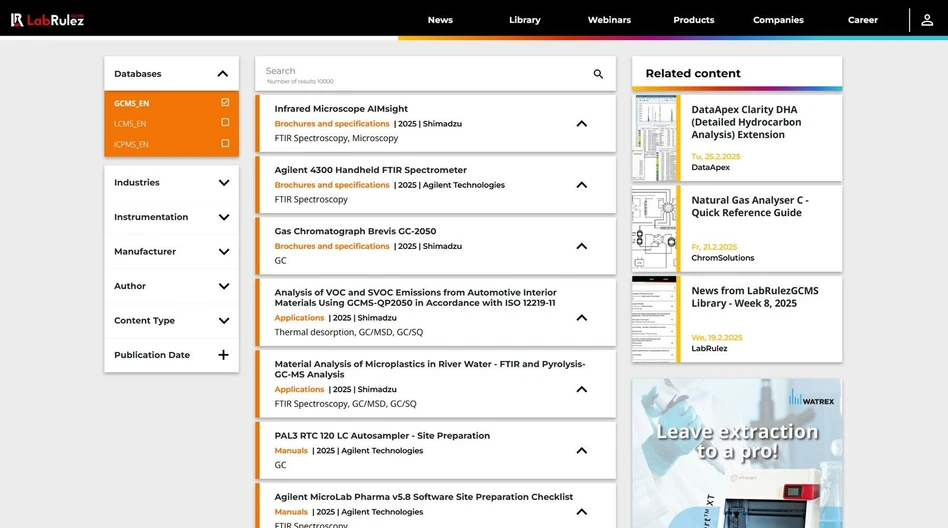948x528 pixels.
Task: Expand the Manufacturer filter
Action: tap(224, 252)
